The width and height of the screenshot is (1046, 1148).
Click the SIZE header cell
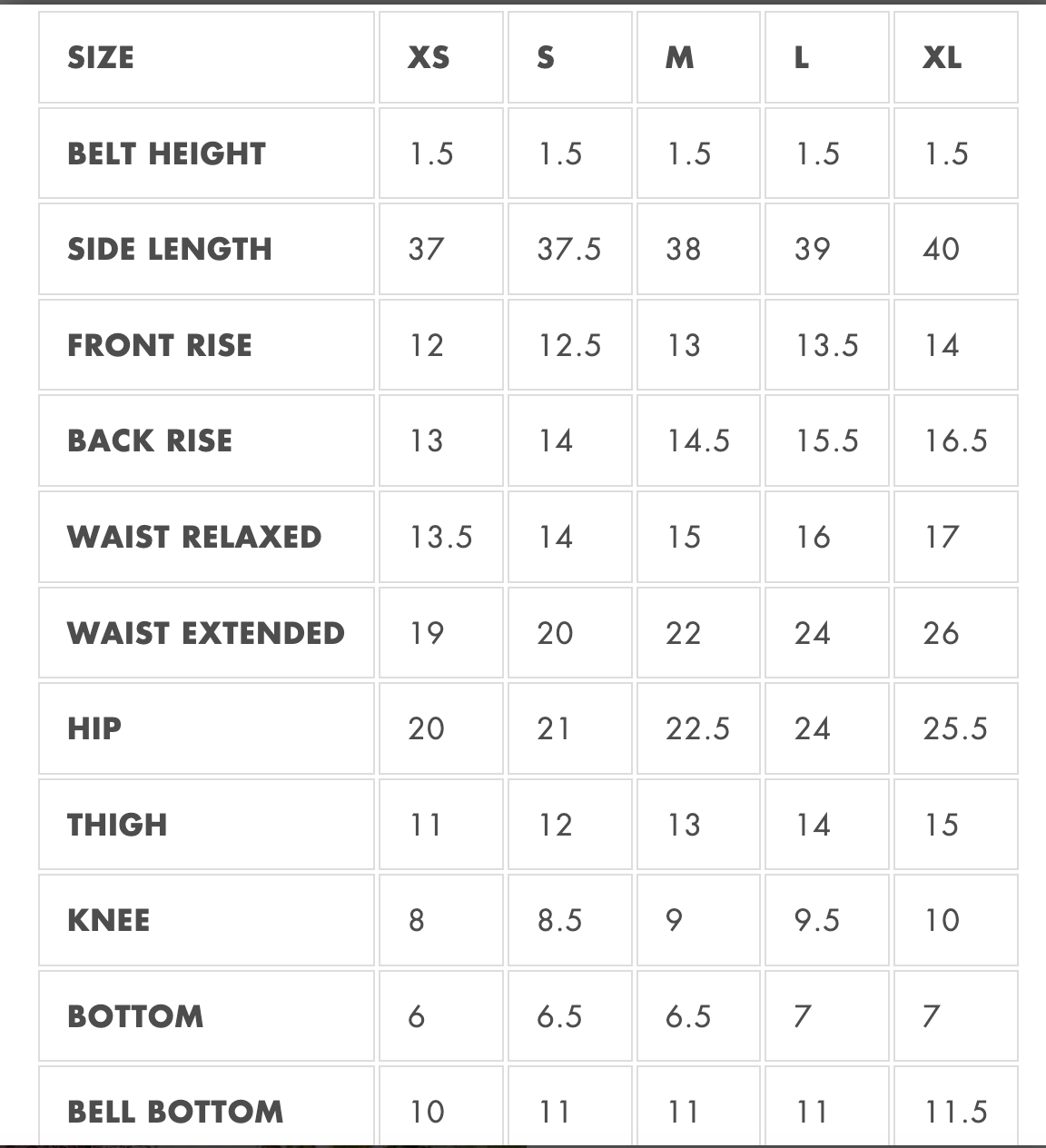coord(101,58)
